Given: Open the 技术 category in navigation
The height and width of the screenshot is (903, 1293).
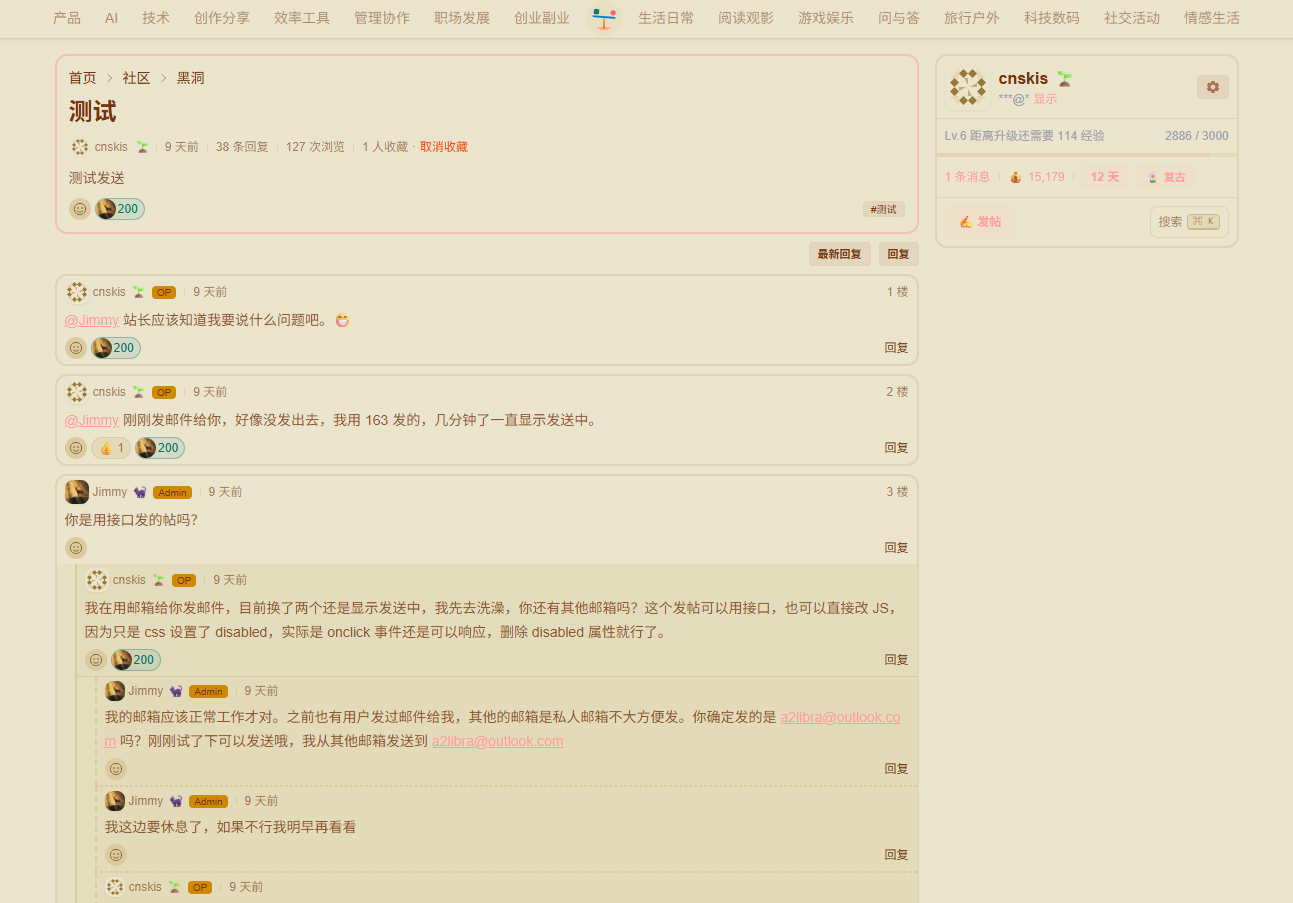Looking at the screenshot, I should 156,18.
